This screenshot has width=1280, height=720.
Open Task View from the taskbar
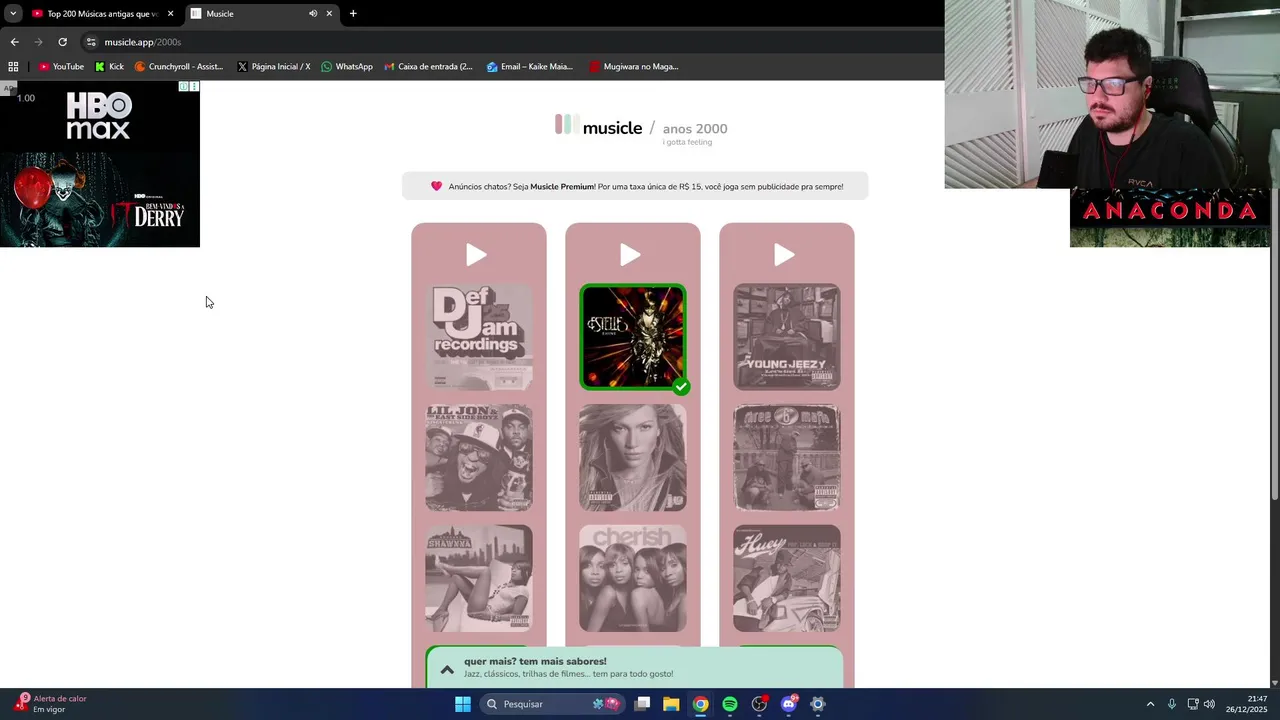pos(643,704)
